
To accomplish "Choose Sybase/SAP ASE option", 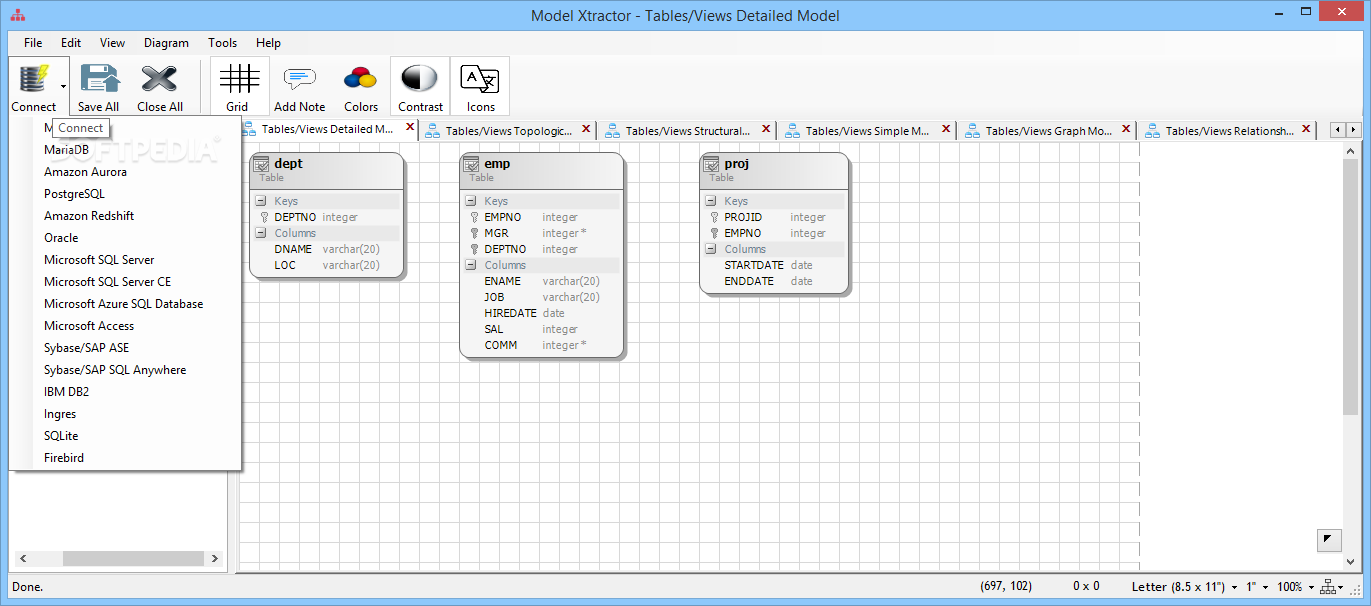I will [x=125, y=348].
